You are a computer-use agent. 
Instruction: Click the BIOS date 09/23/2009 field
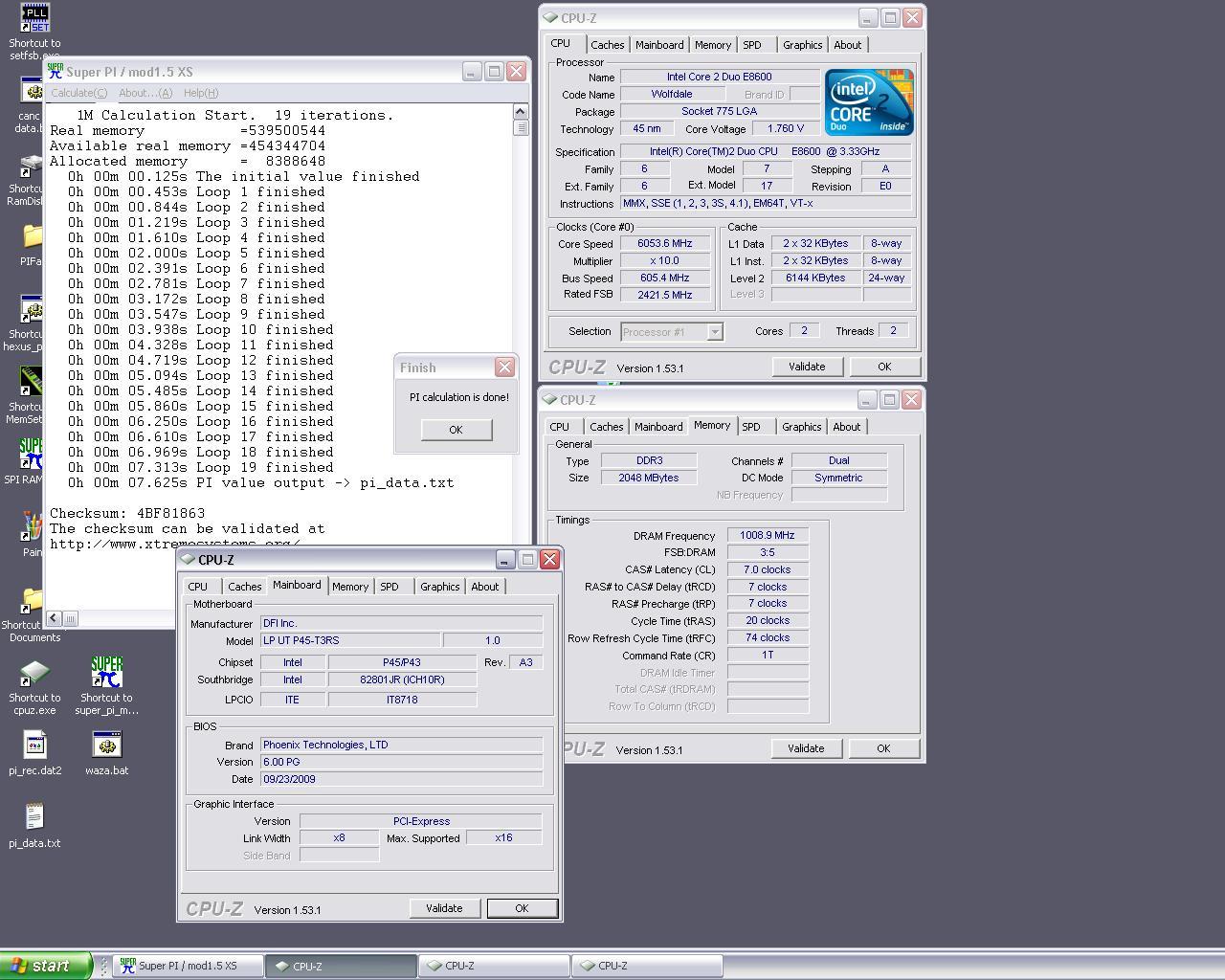[401, 779]
